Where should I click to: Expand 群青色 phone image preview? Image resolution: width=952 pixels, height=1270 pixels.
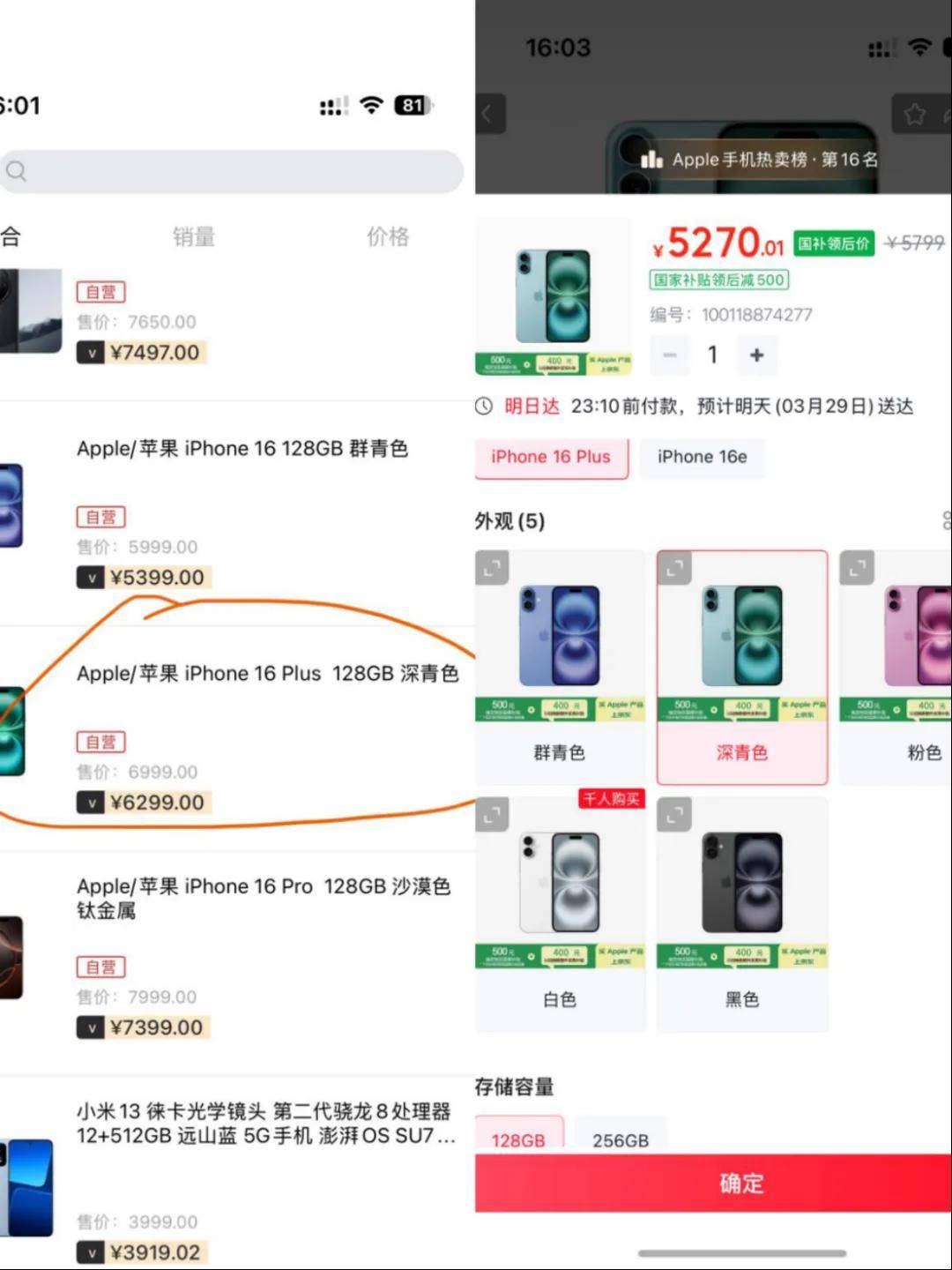(x=492, y=568)
